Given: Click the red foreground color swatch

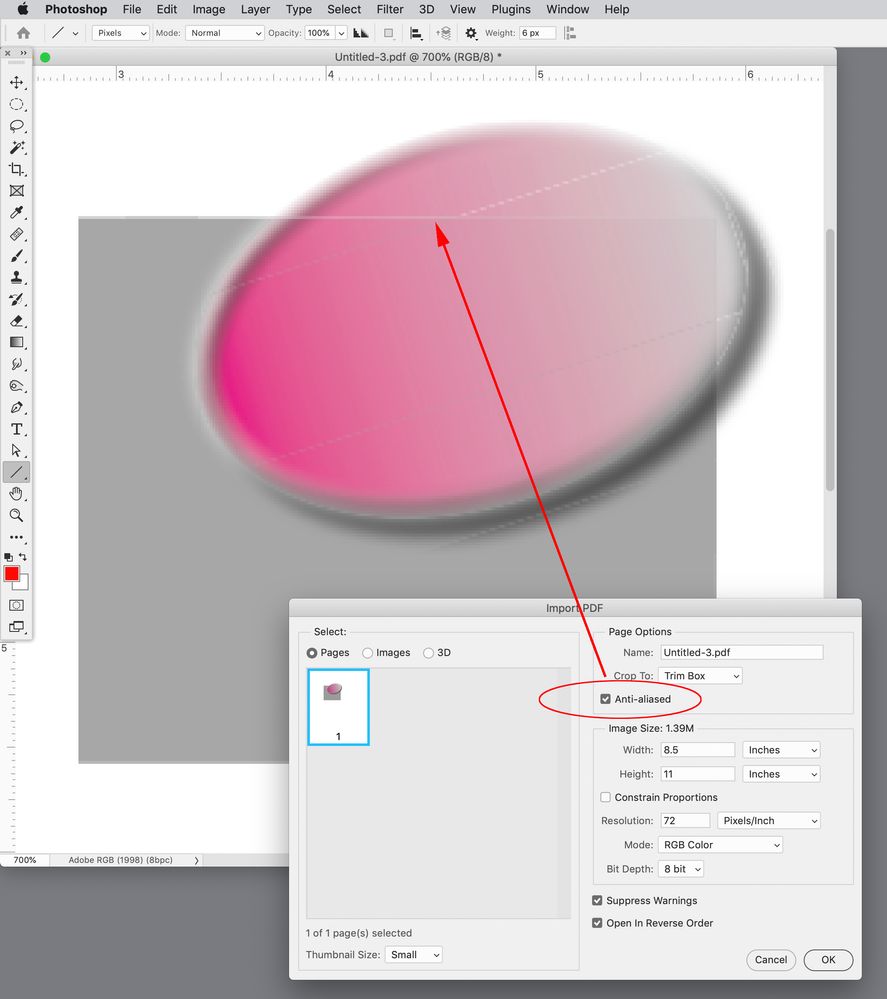Looking at the screenshot, I should tap(12, 574).
